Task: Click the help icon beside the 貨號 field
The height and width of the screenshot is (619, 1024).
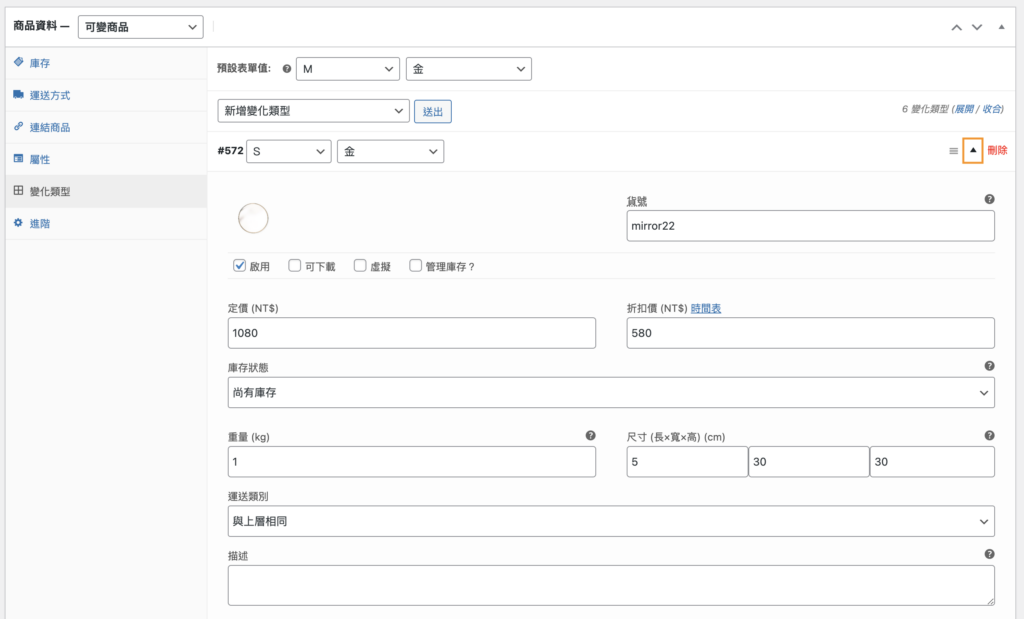Action: (990, 199)
